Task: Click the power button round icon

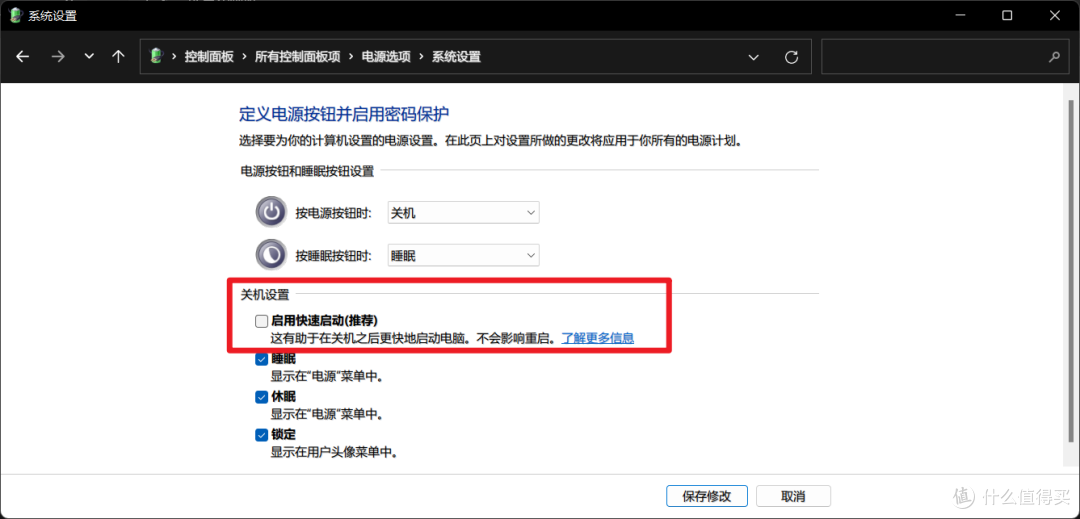Action: tap(271, 212)
